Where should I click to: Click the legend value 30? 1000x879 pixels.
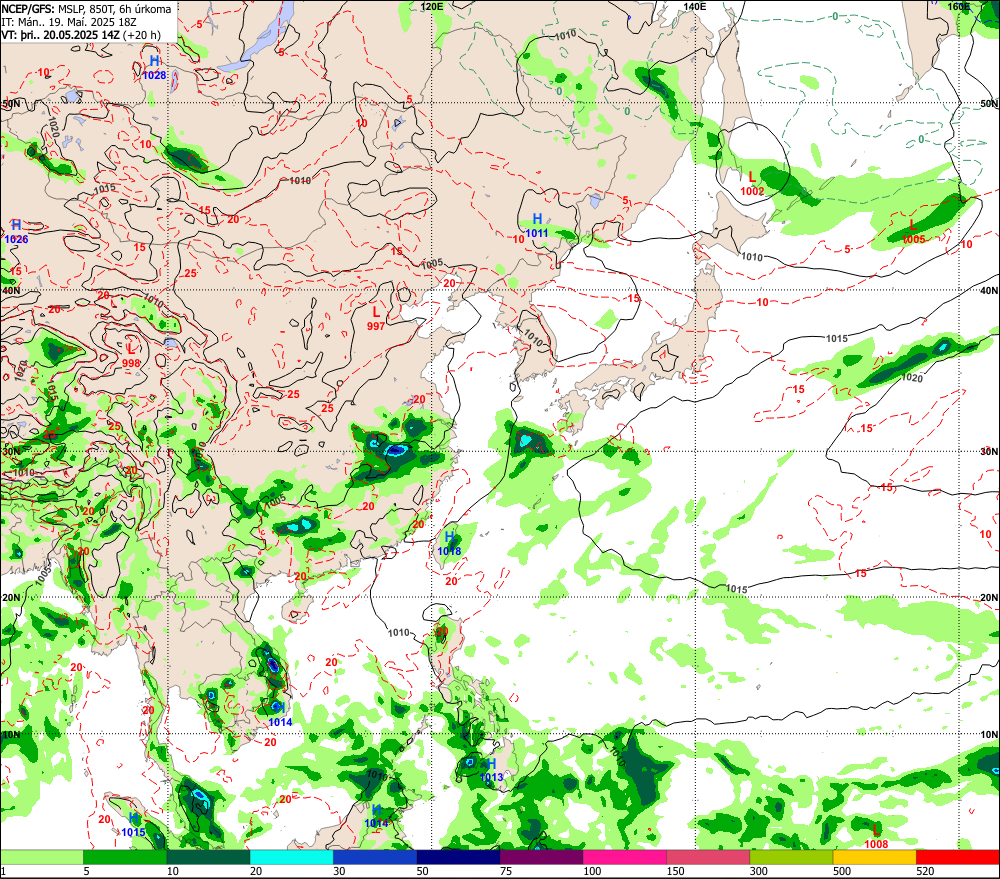[x=339, y=871]
